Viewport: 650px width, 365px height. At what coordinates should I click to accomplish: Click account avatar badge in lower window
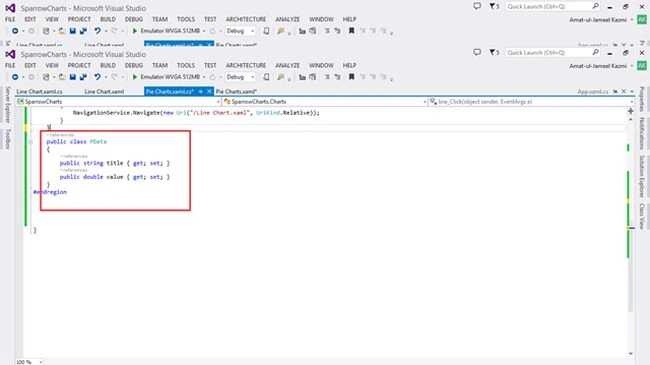coord(642,66)
